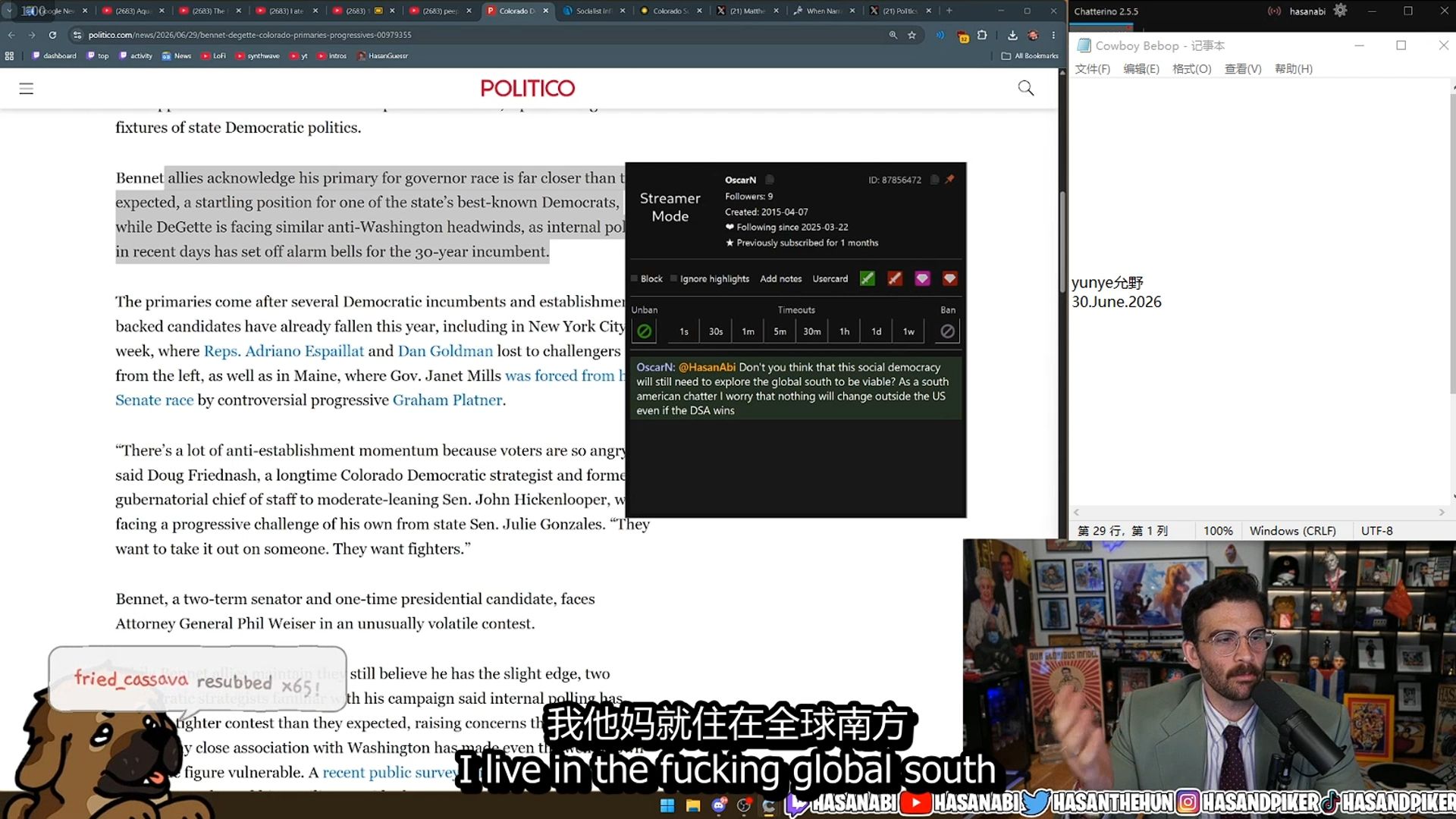Image resolution: width=1456 pixels, height=819 pixels.
Task: Open the browser zoom indicator
Action: [893, 35]
